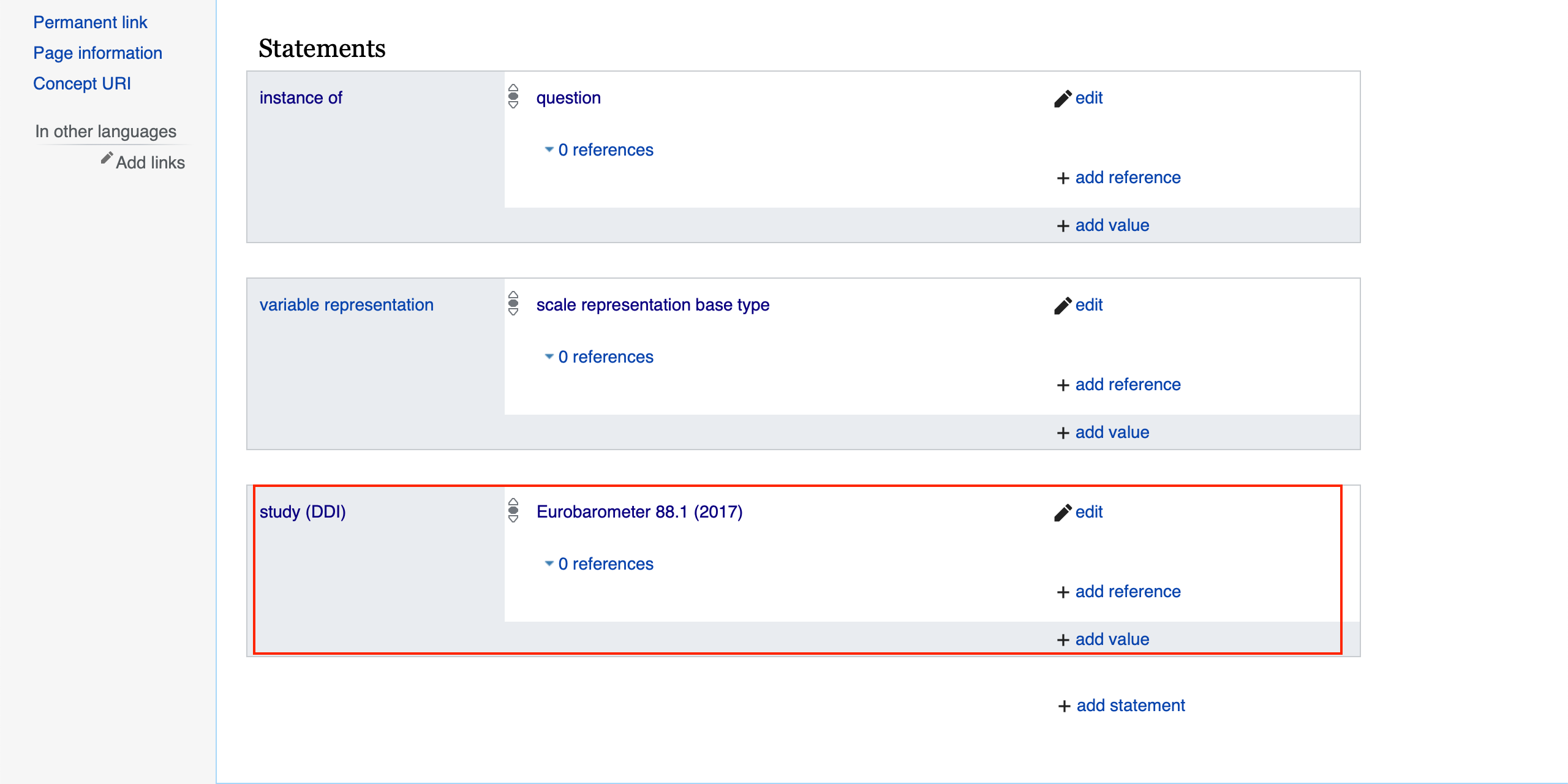
Task: Click pencil edit icon for scale representation
Action: point(1063,306)
